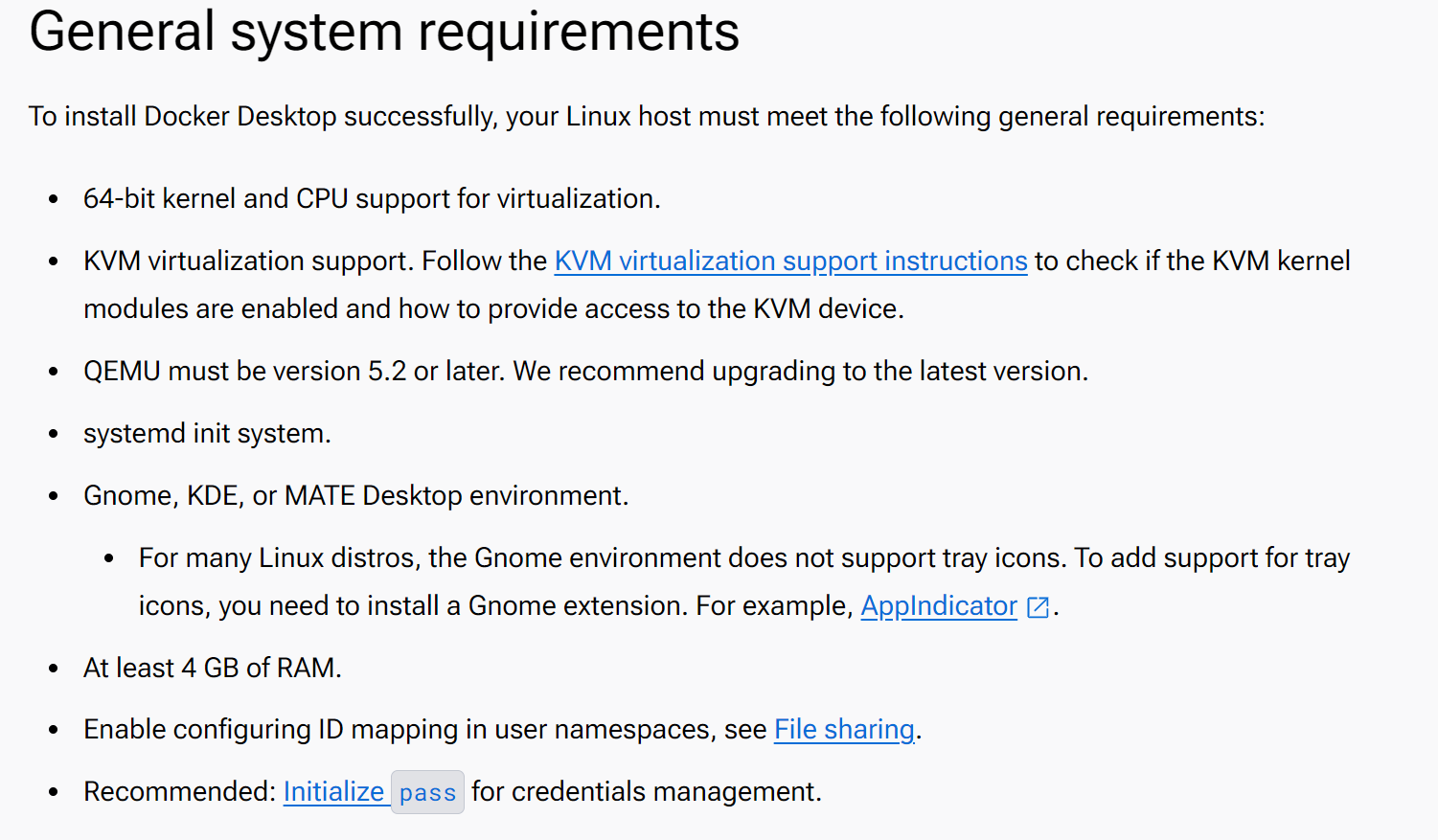The height and width of the screenshot is (840, 1438).
Task: Click the "pass" code badge
Action: click(x=427, y=792)
